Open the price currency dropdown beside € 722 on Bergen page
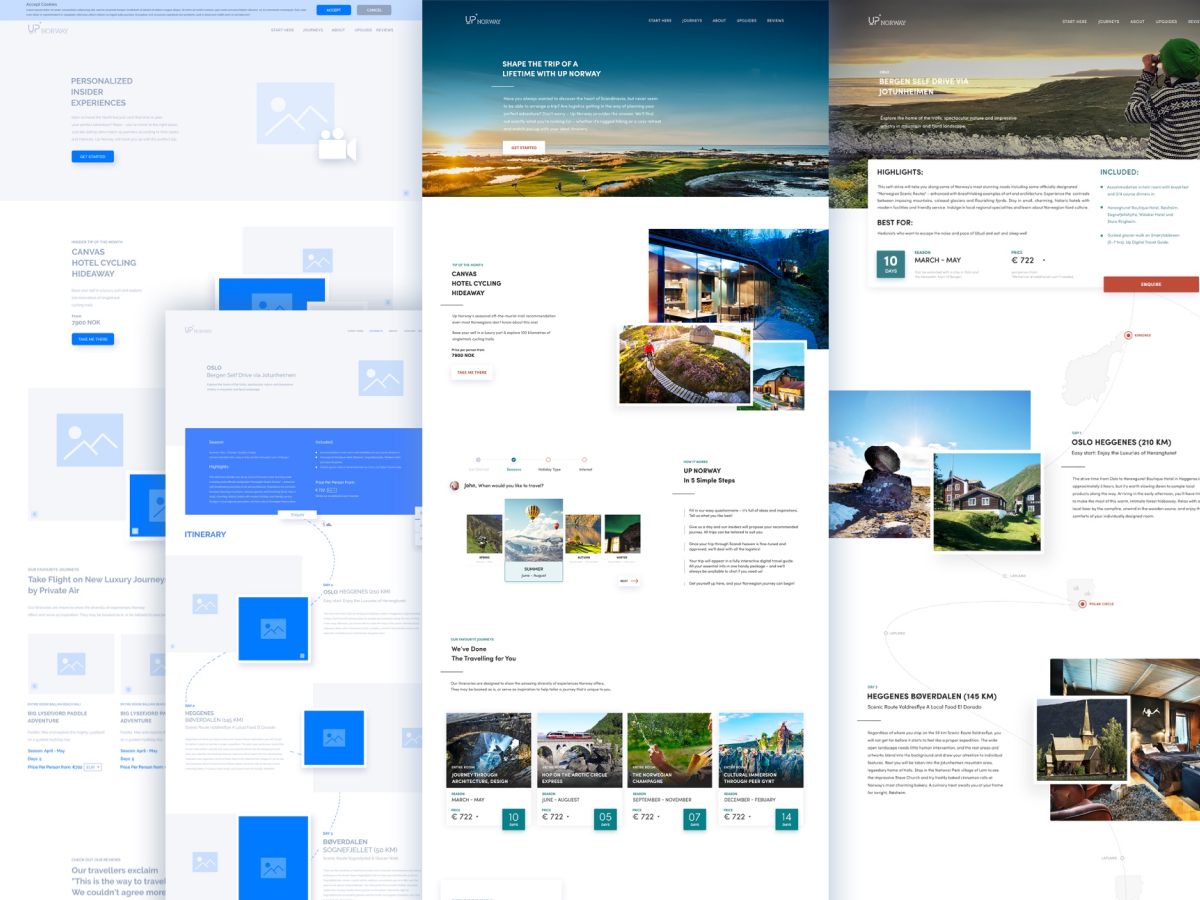 (x=1044, y=261)
